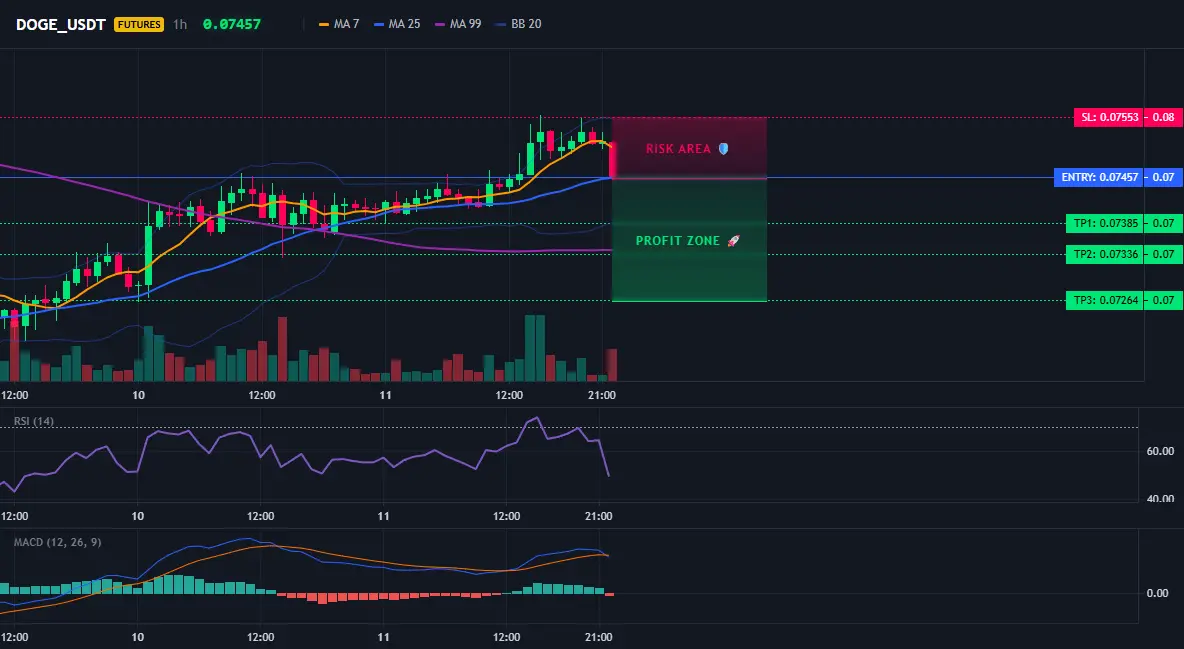Toggle the MA 25 legend entry
The image size is (1184, 649).
tap(396, 24)
